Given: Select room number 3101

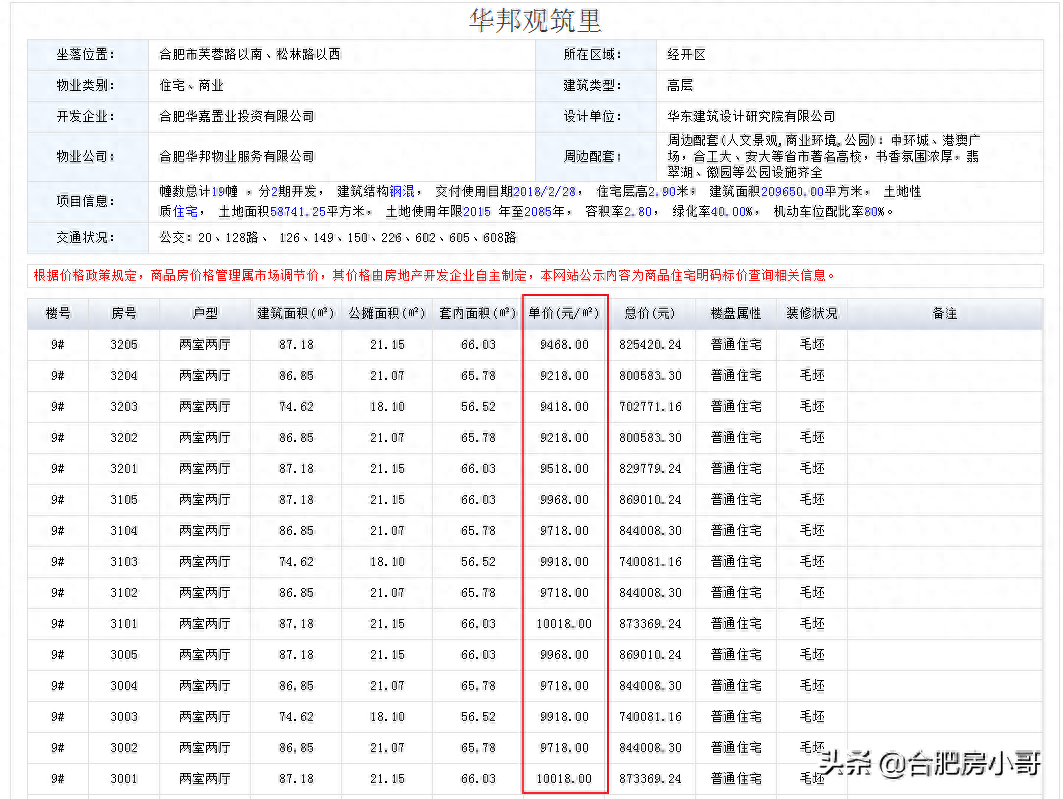Looking at the screenshot, I should 123,623.
